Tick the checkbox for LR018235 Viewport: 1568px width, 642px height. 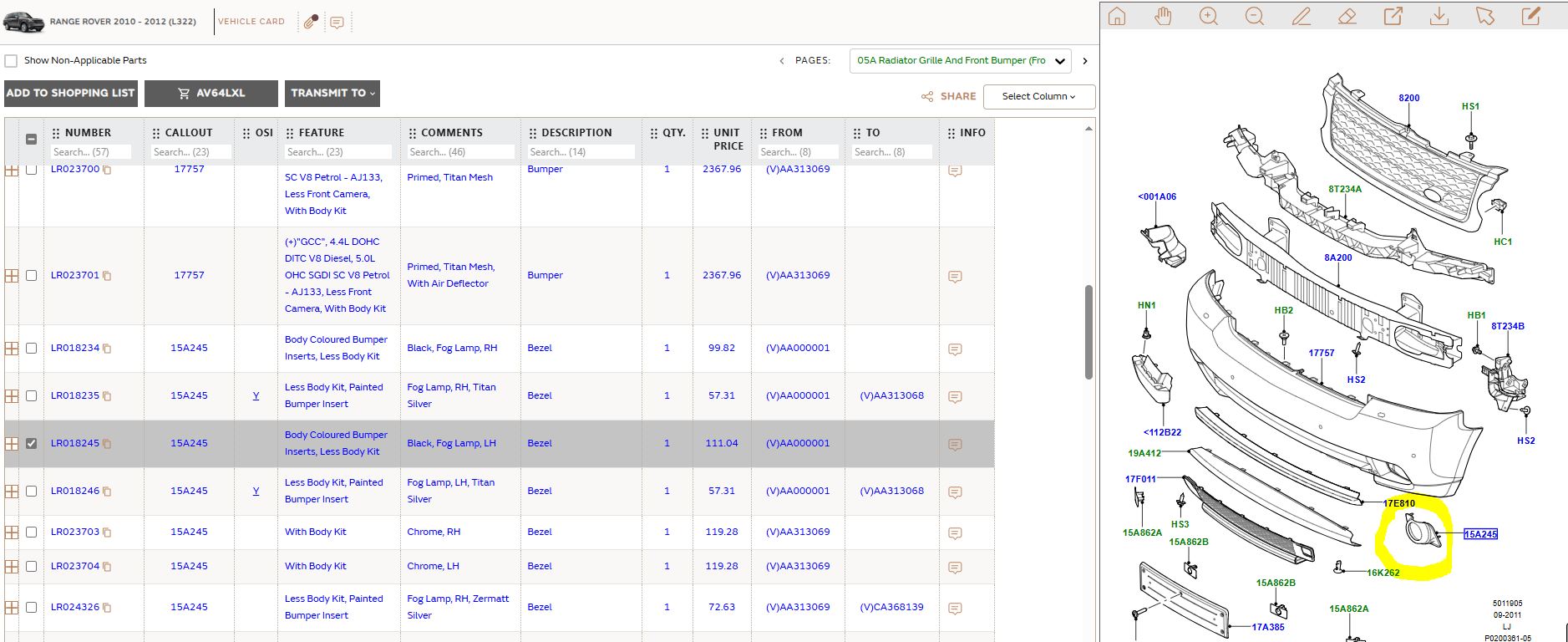(32, 395)
